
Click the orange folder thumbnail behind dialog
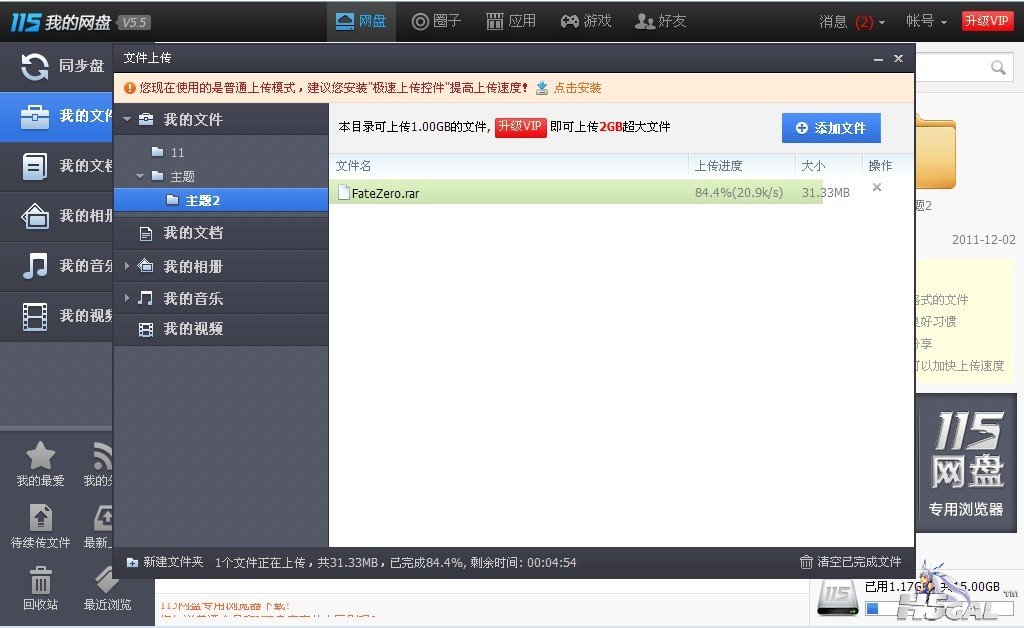click(x=936, y=153)
